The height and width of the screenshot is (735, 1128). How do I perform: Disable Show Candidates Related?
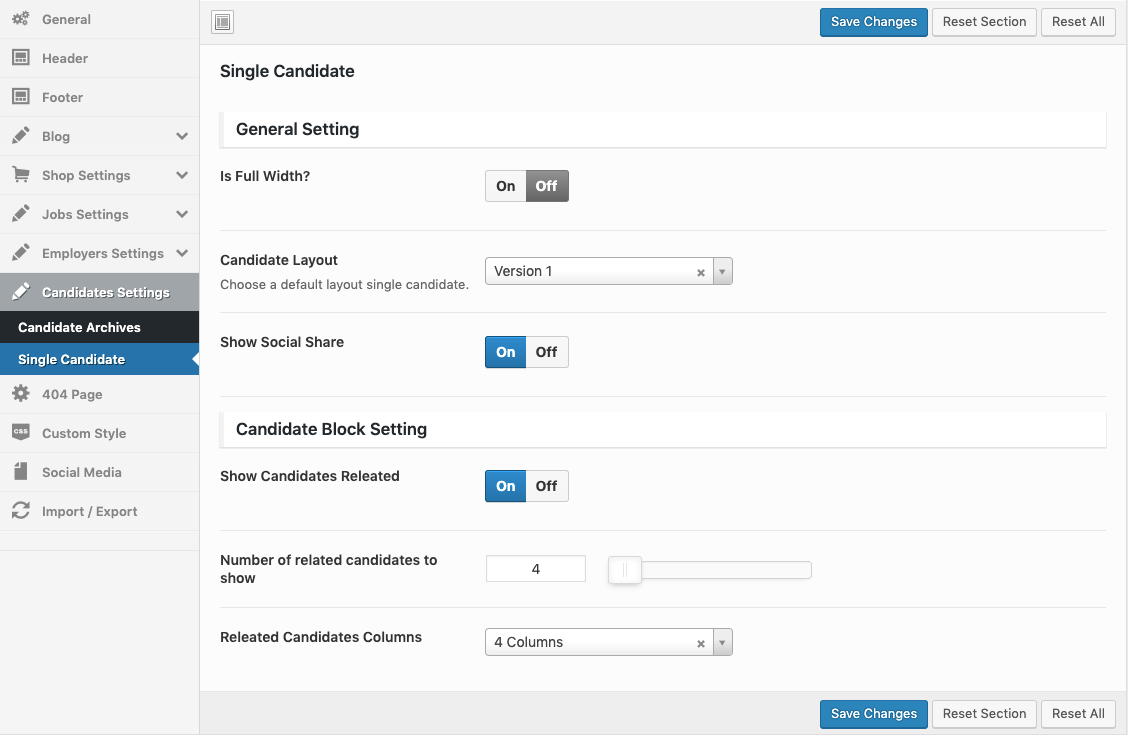pyautogui.click(x=546, y=486)
